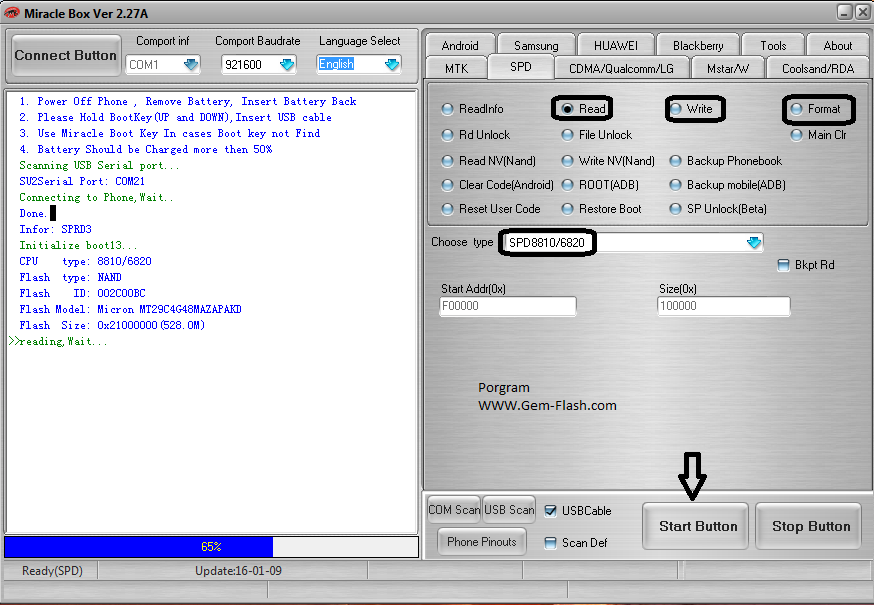The image size is (874, 605).
Task: Click the USB Scan button
Action: click(509, 510)
